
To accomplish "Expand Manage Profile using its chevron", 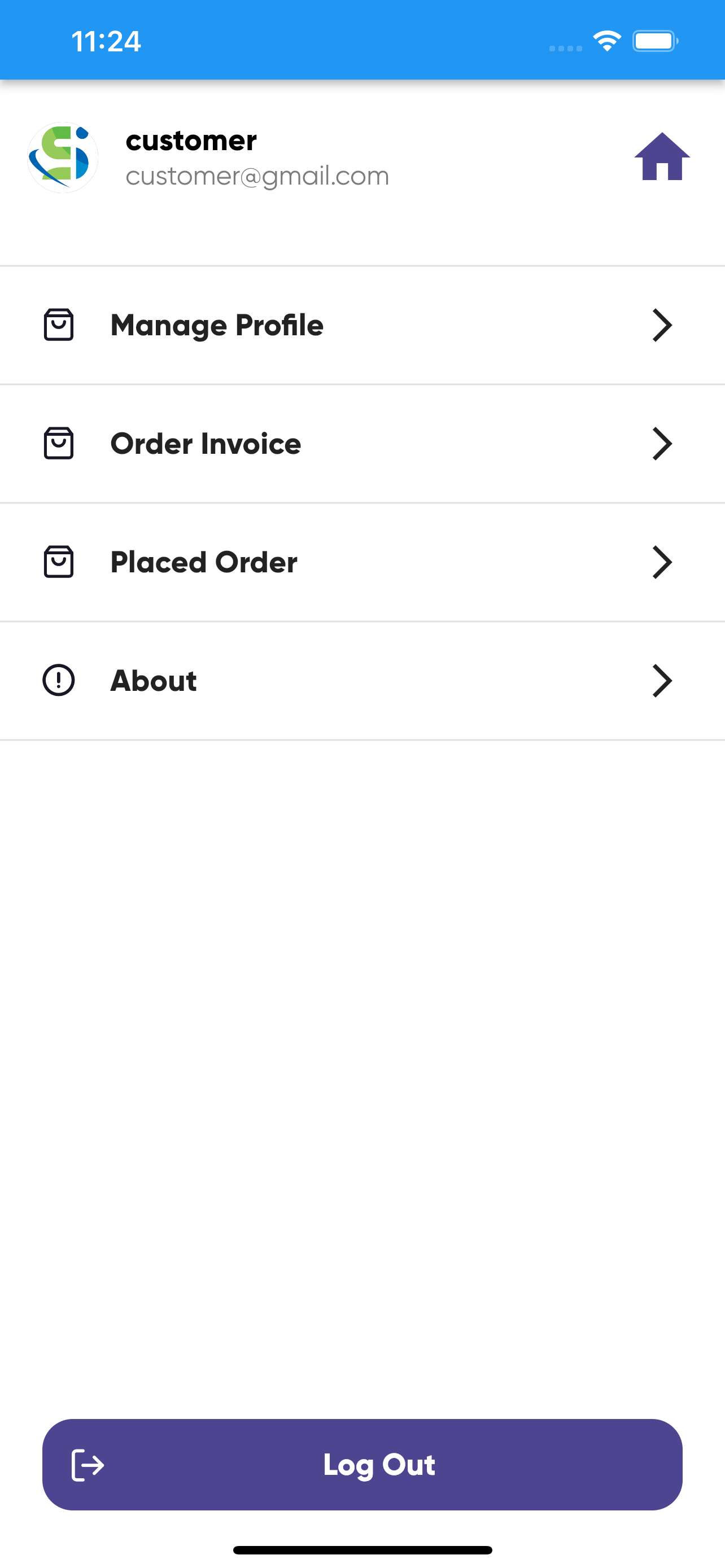I will pyautogui.click(x=662, y=325).
